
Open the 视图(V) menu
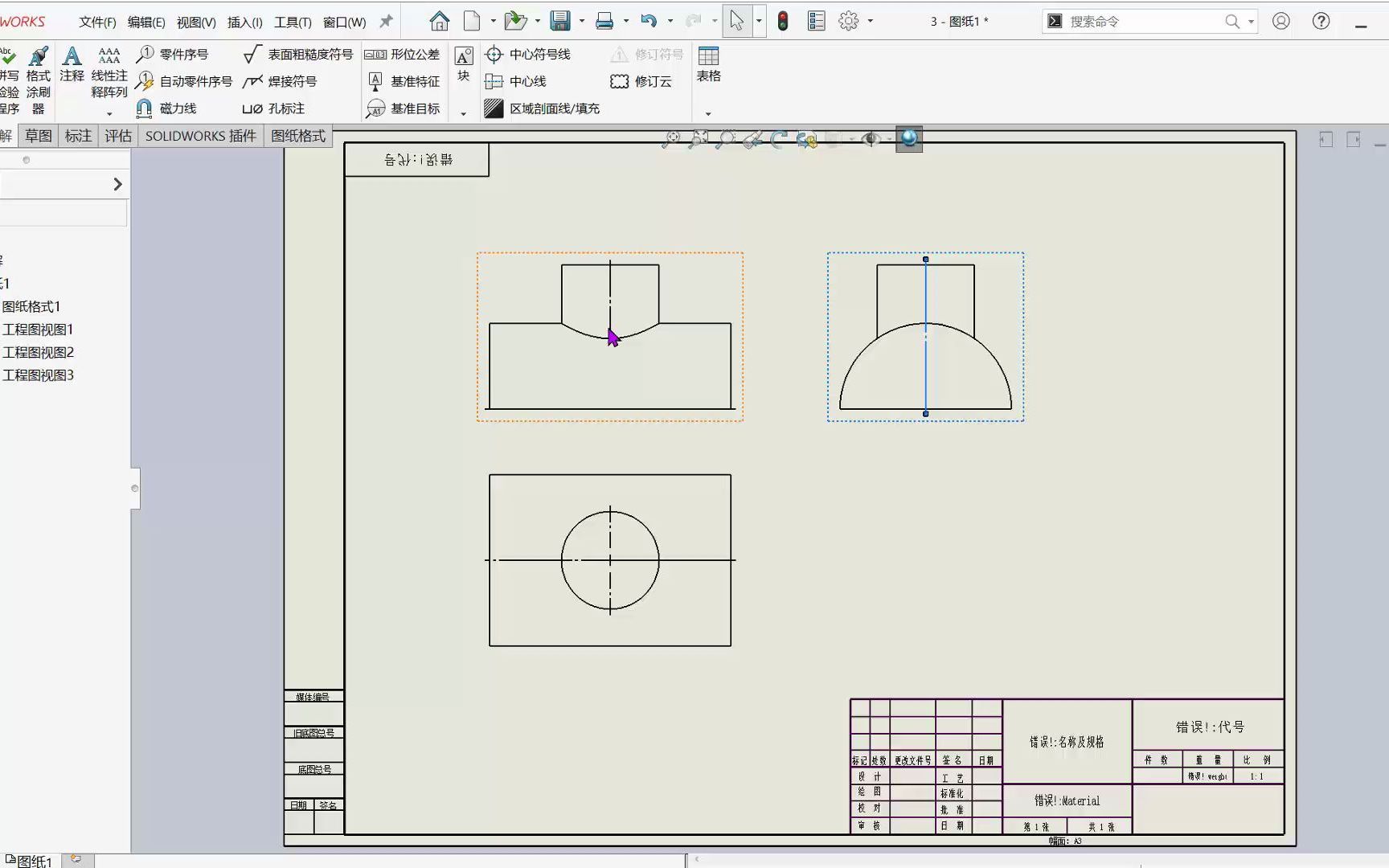coord(196,22)
